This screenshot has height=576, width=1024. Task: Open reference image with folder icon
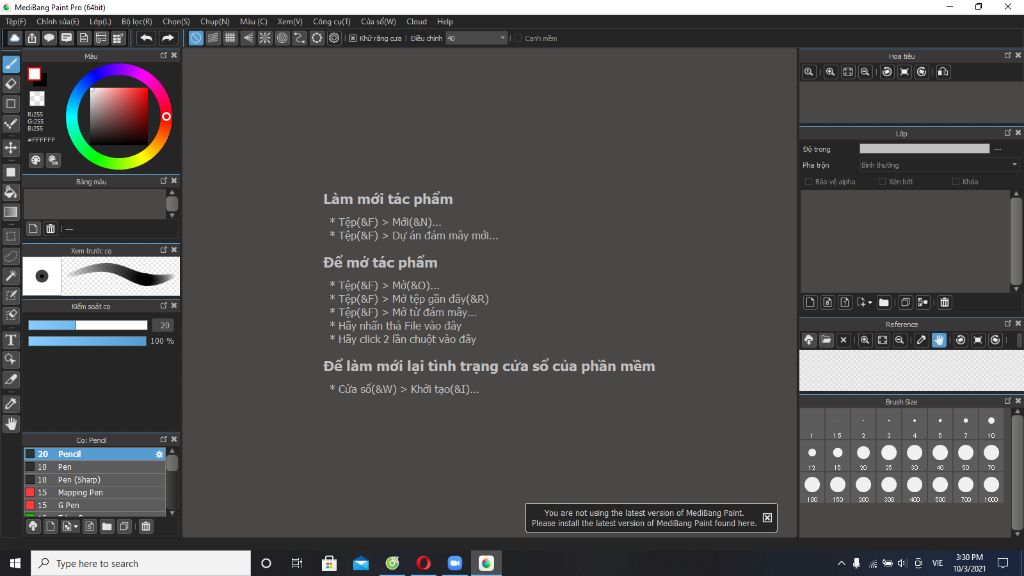point(826,340)
